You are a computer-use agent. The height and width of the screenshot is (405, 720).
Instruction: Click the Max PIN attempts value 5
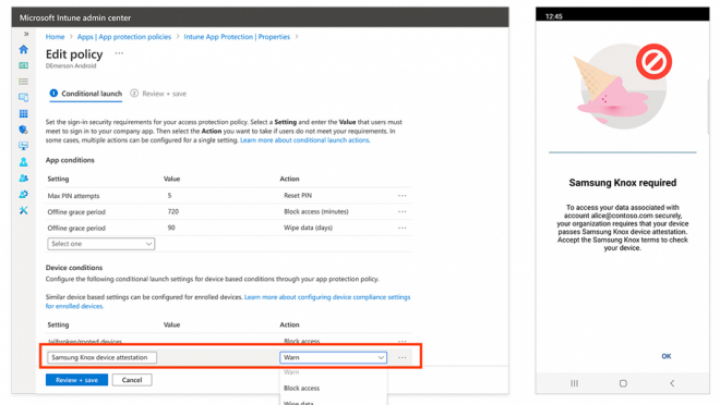pyautogui.click(x=169, y=196)
